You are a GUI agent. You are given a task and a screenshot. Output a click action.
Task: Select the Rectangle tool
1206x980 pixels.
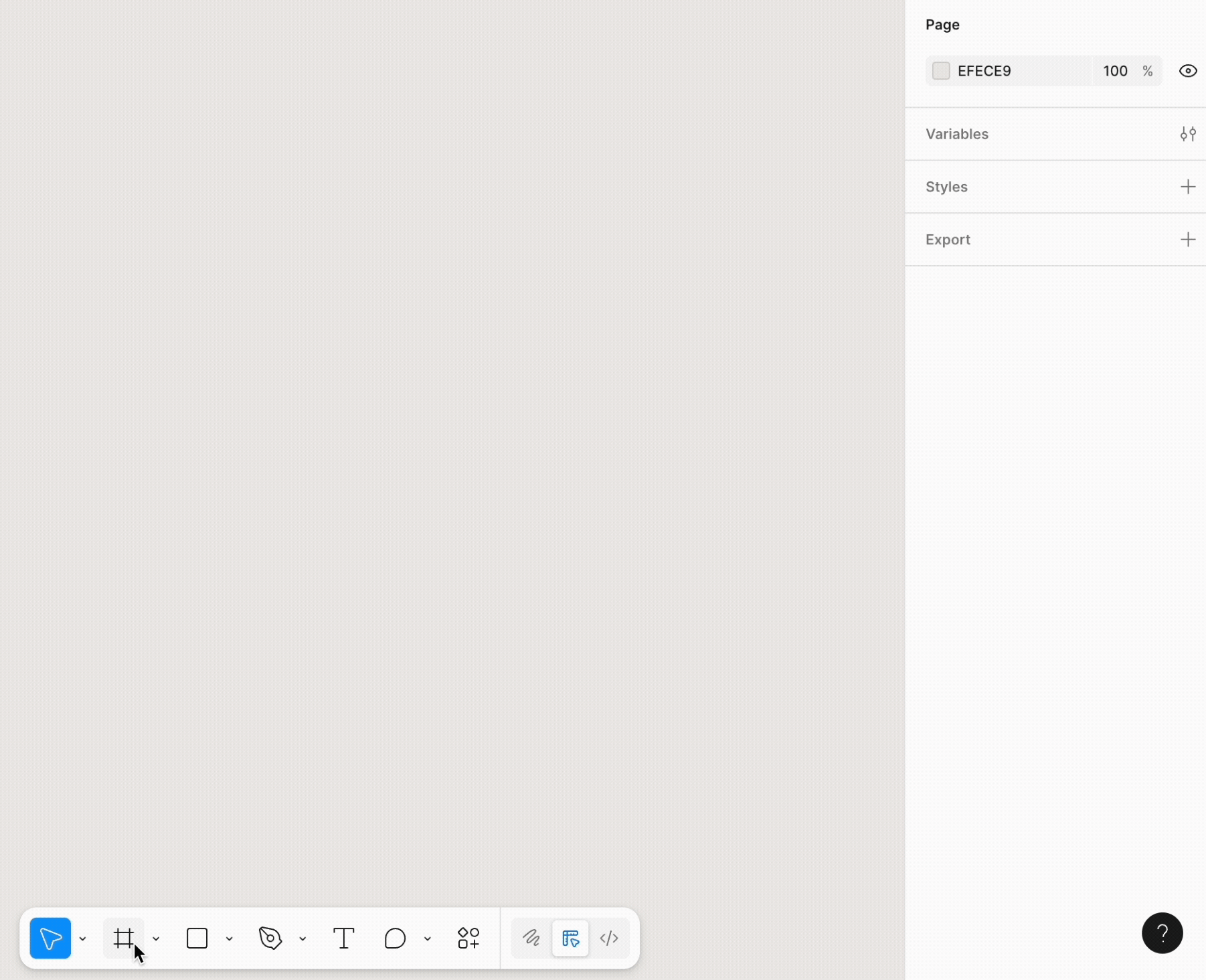tap(196, 938)
